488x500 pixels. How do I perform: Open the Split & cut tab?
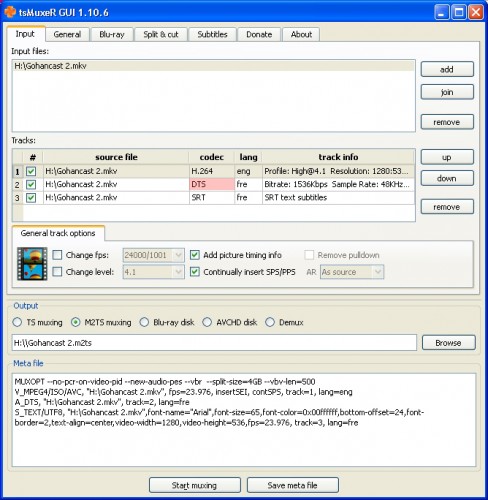[161, 34]
